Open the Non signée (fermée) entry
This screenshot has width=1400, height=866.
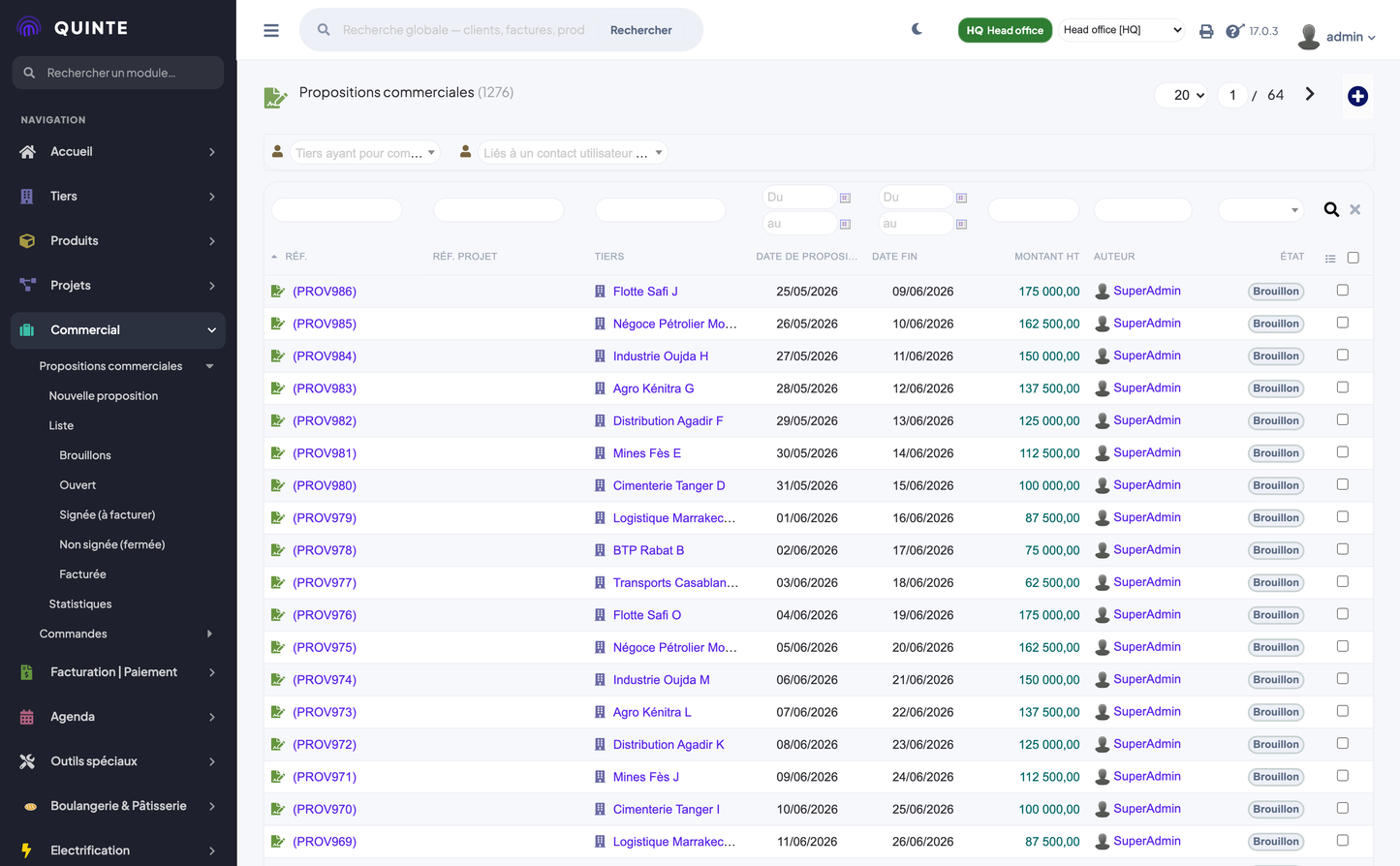(x=112, y=544)
